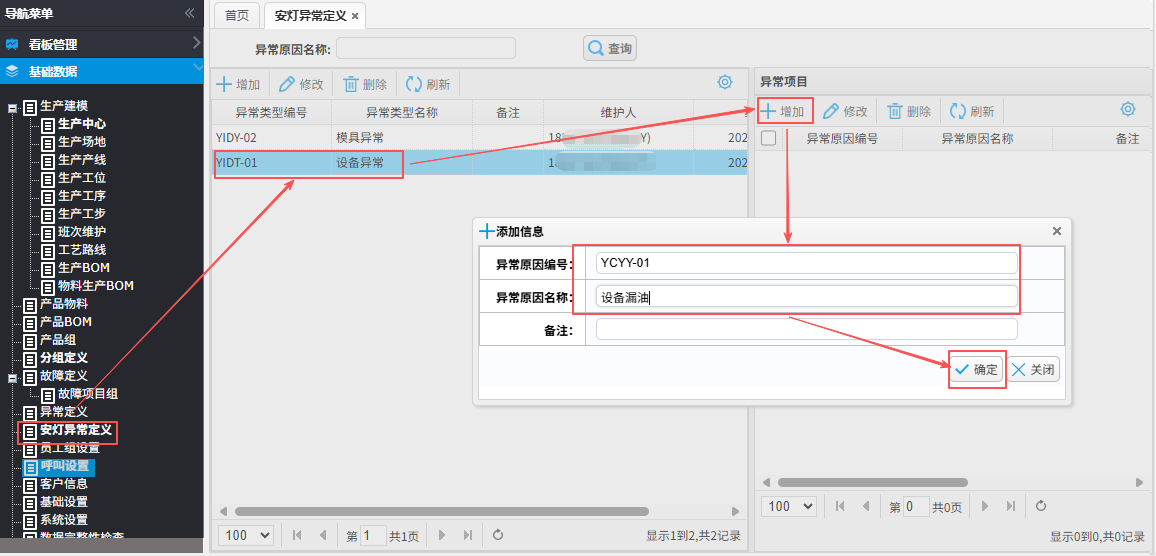Open page size dropdown in 异常项目 panel
The image size is (1156, 556).
pyautogui.click(x=789, y=507)
